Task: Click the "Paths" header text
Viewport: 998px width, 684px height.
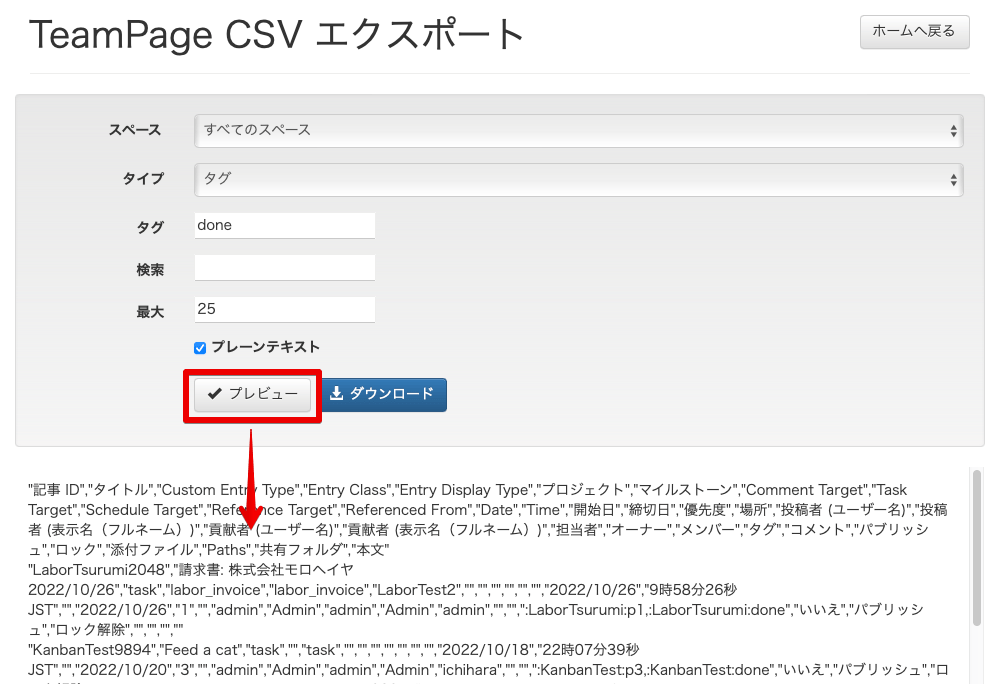Action: click(x=228, y=550)
